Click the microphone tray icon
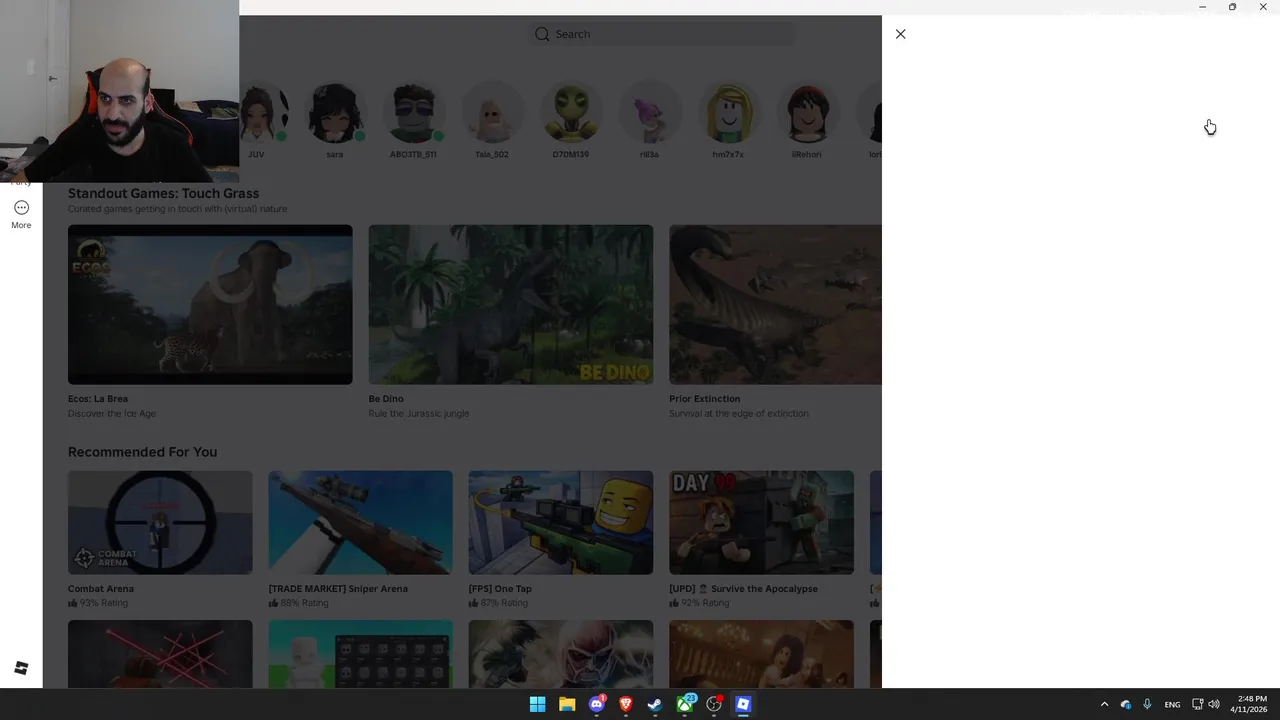 pos(1147,704)
